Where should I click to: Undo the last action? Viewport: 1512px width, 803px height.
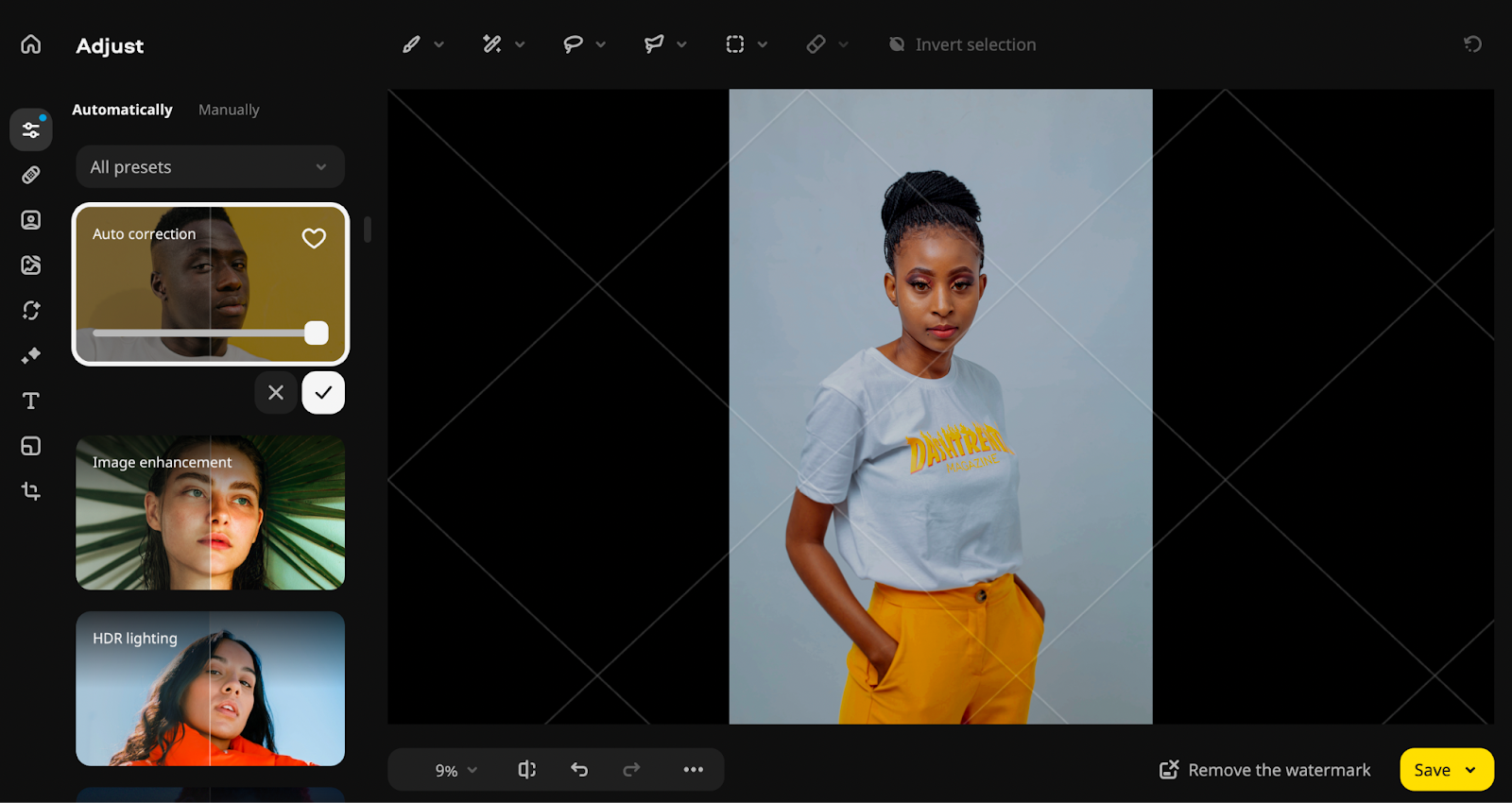pyautogui.click(x=579, y=770)
